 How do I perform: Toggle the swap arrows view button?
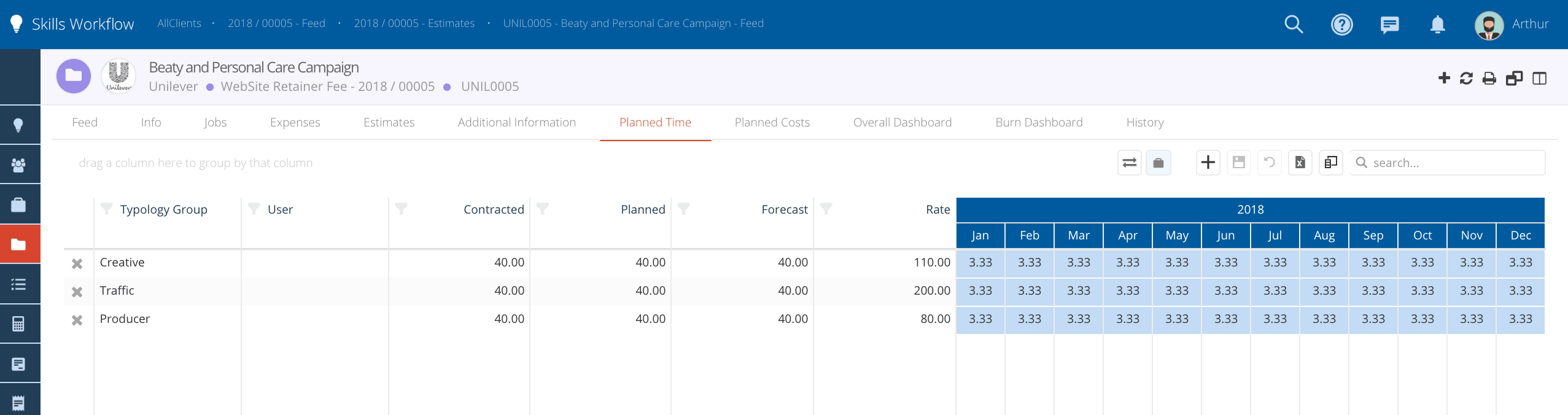[x=1129, y=163]
